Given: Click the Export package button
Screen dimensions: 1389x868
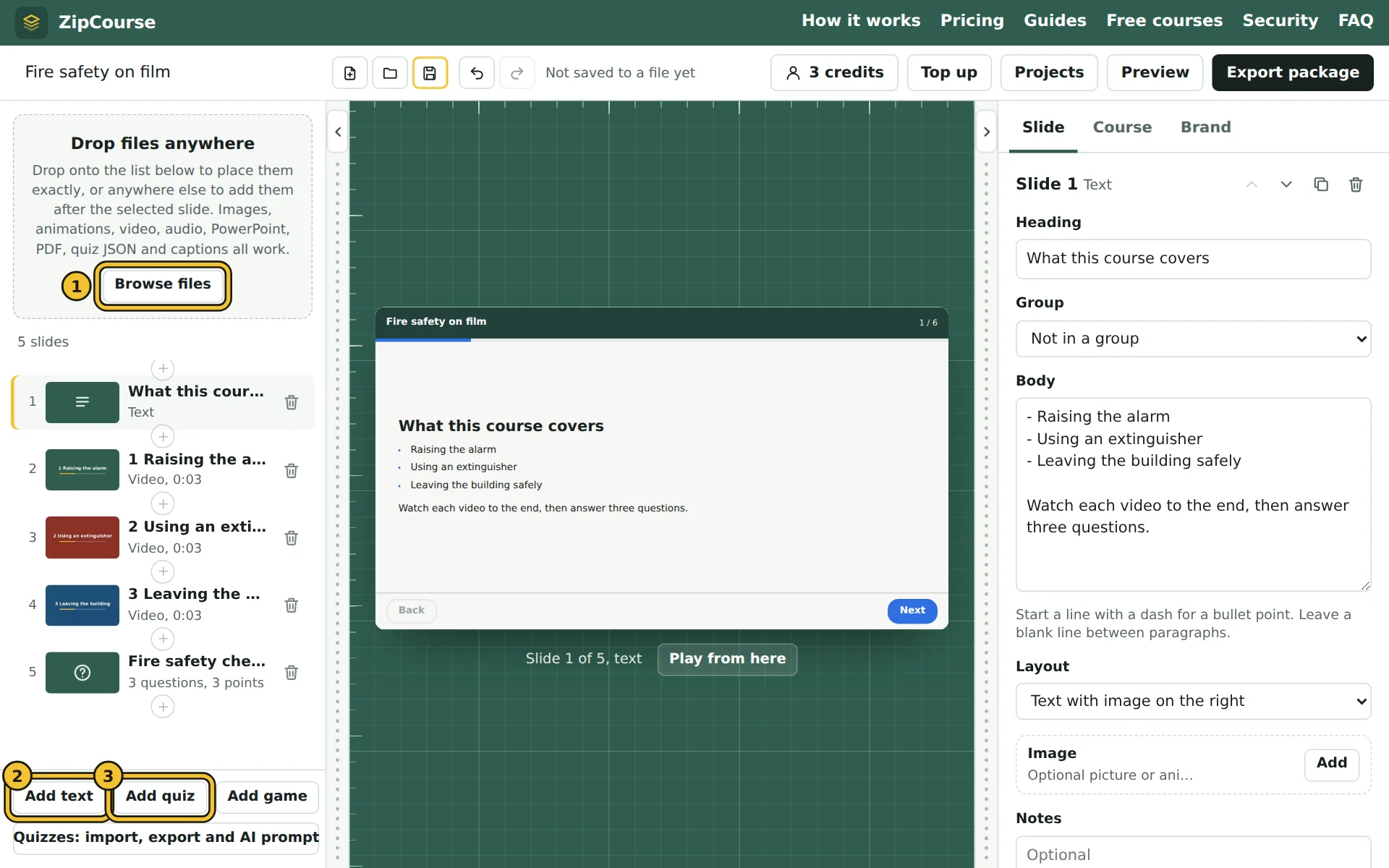Looking at the screenshot, I should [1292, 73].
